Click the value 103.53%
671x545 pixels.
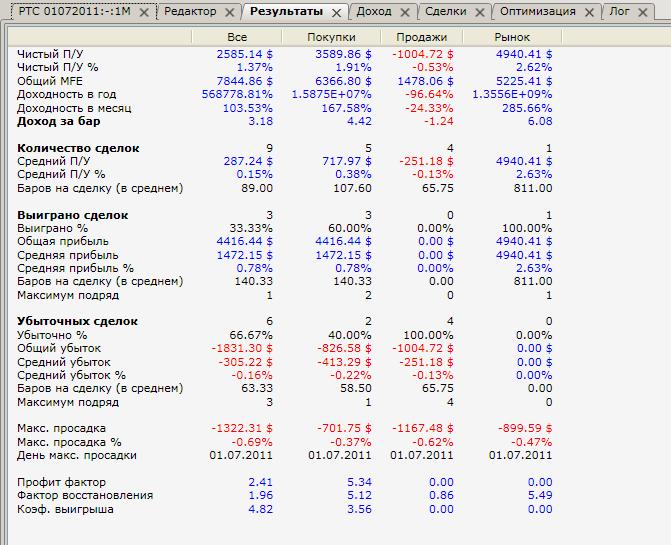(248, 108)
